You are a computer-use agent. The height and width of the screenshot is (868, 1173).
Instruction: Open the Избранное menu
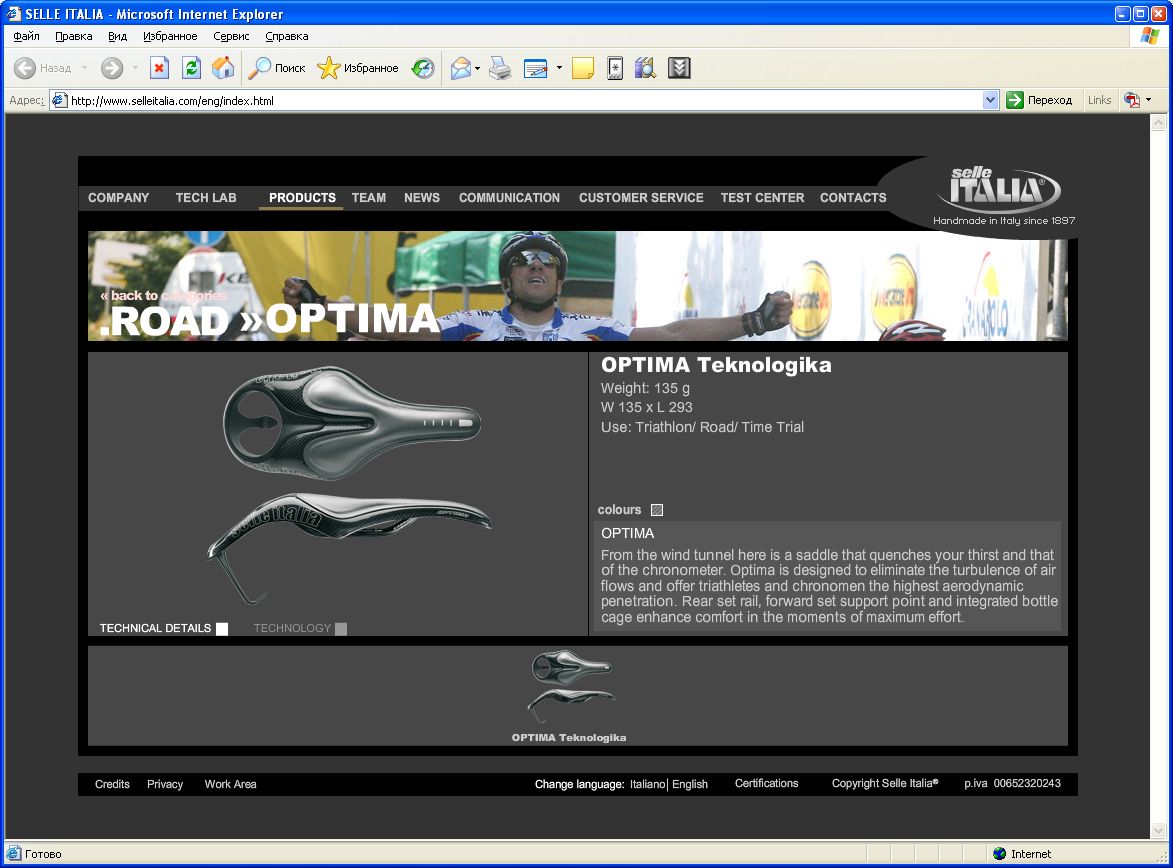tap(170, 36)
